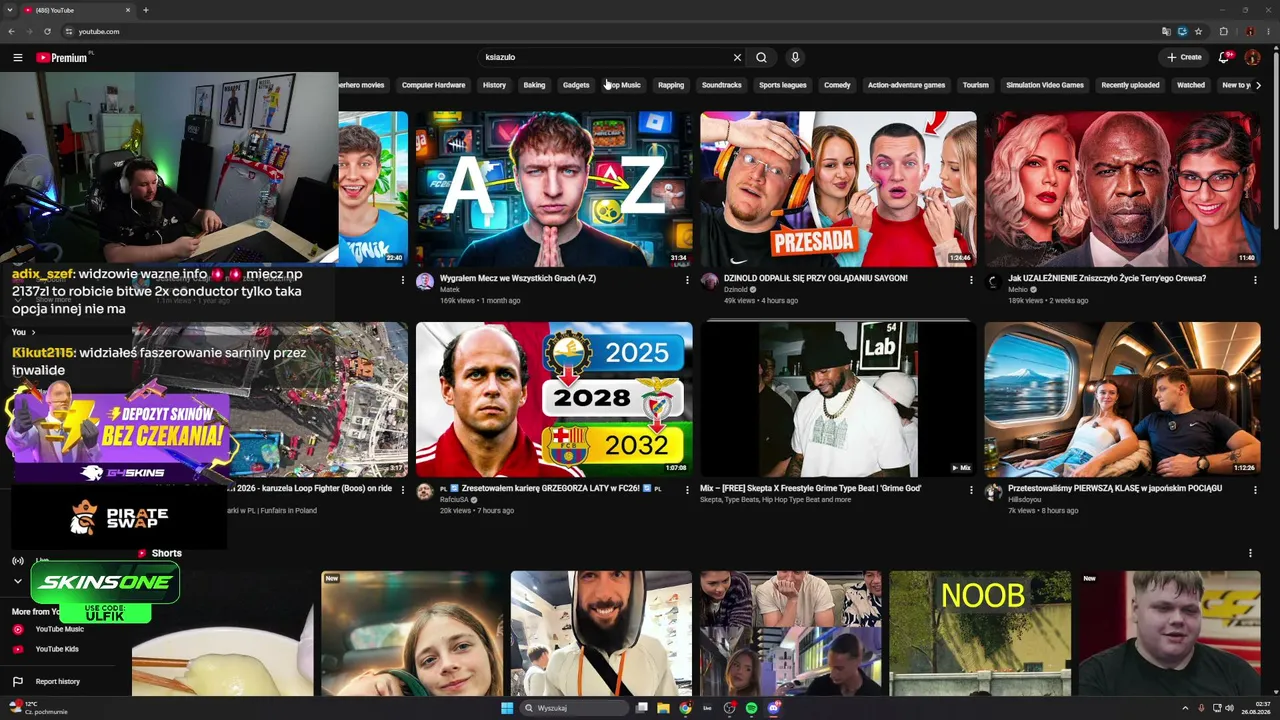Image resolution: width=1280 pixels, height=720 pixels.
Task: Go back in browser history
Action: [11, 31]
